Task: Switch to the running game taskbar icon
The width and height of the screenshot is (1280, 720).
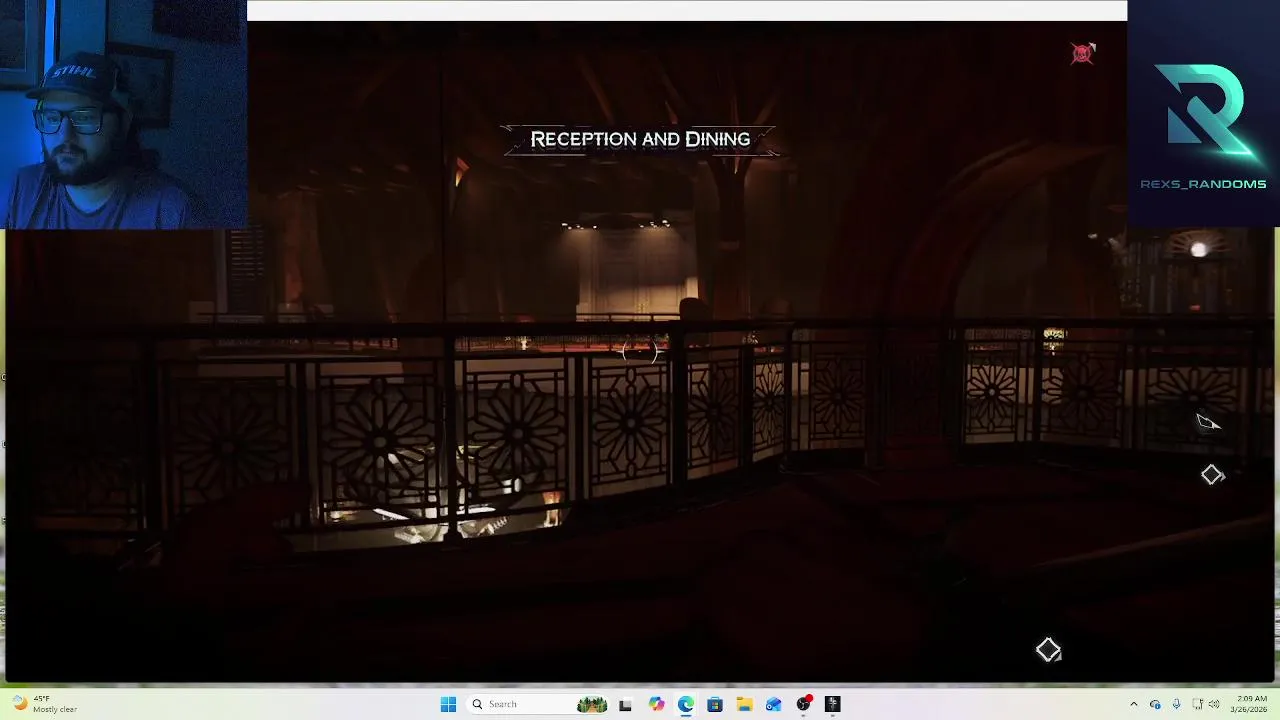Action: (x=832, y=704)
